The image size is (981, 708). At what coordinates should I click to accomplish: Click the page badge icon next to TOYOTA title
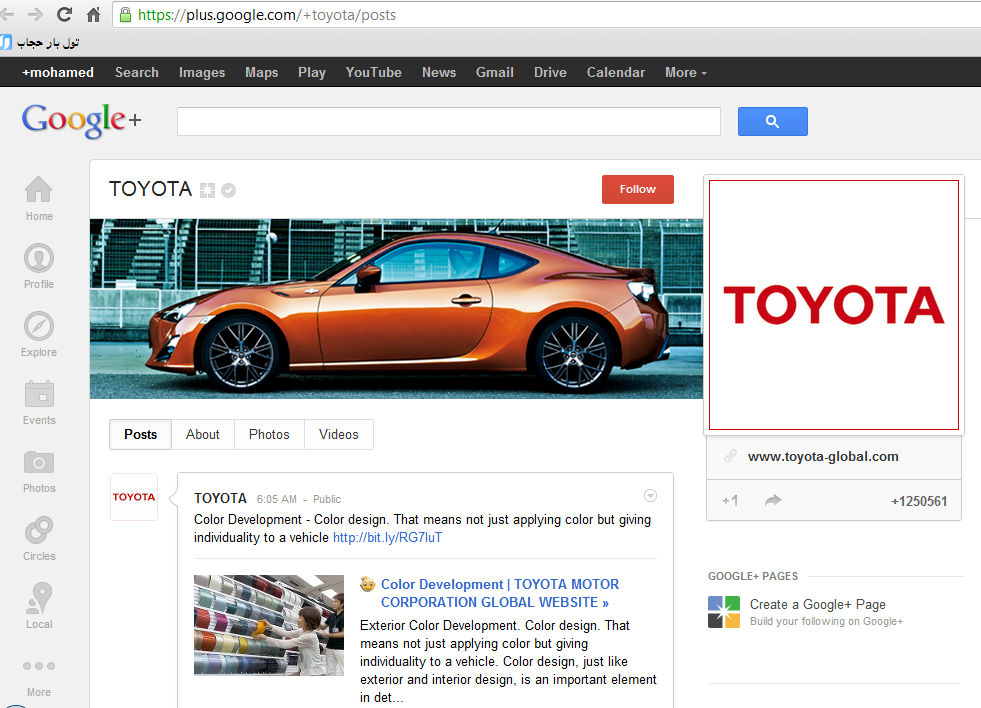coord(207,190)
